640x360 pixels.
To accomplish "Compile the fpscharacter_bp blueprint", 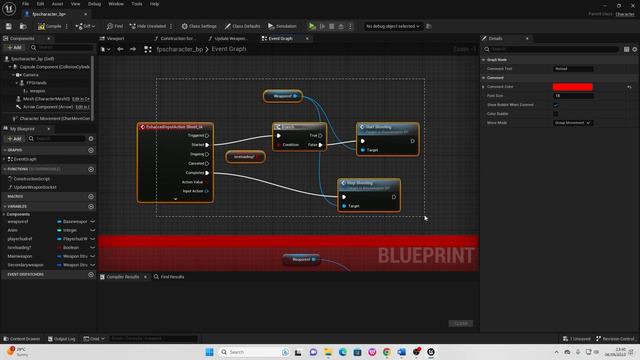I will click(49, 26).
